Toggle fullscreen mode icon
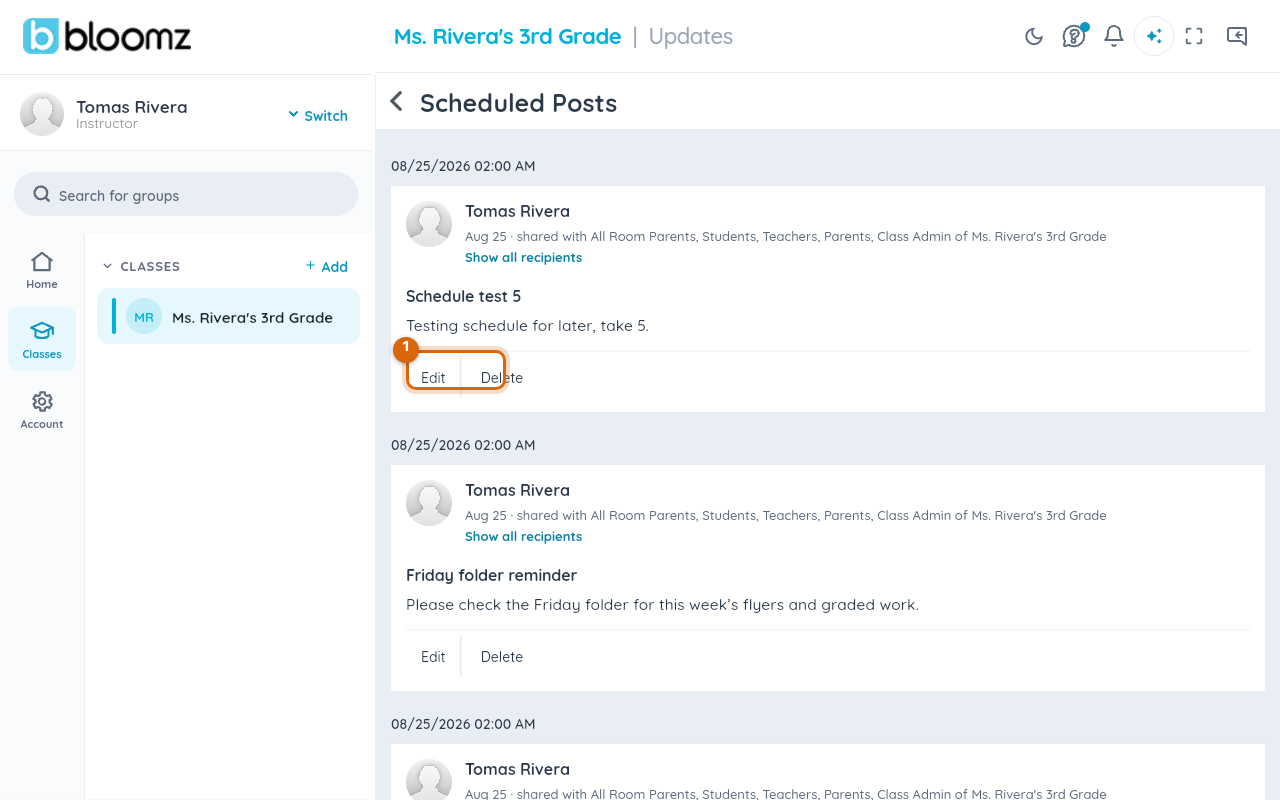Viewport: 1280px width, 800px height. (1194, 37)
